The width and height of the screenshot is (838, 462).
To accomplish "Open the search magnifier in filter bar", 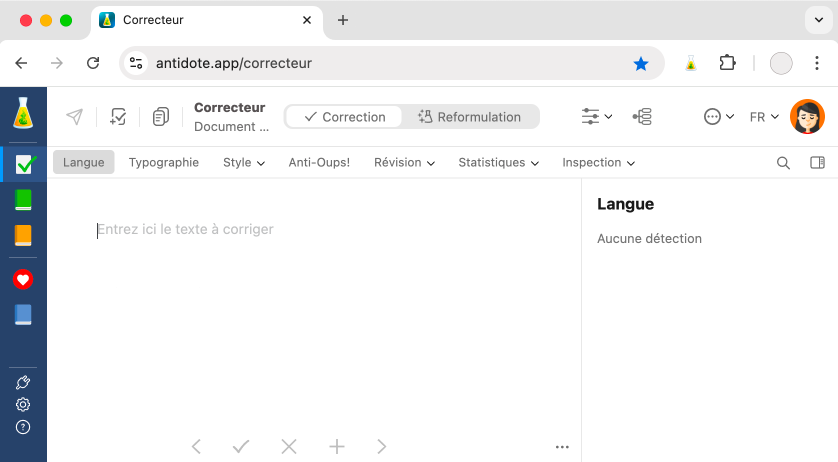I will pos(784,163).
